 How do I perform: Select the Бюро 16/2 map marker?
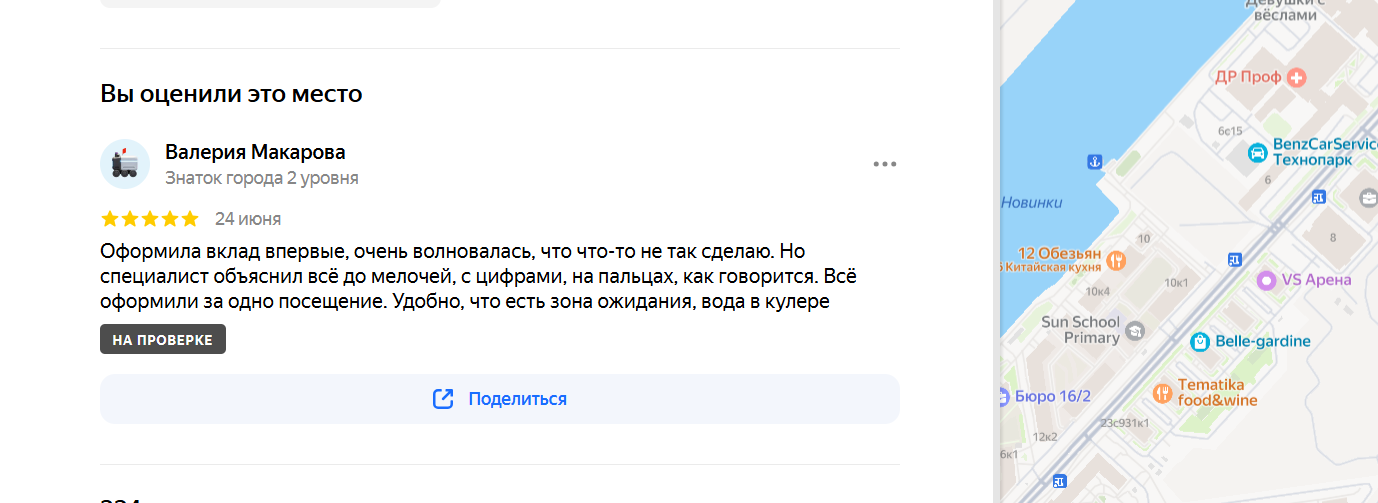tap(1004, 396)
